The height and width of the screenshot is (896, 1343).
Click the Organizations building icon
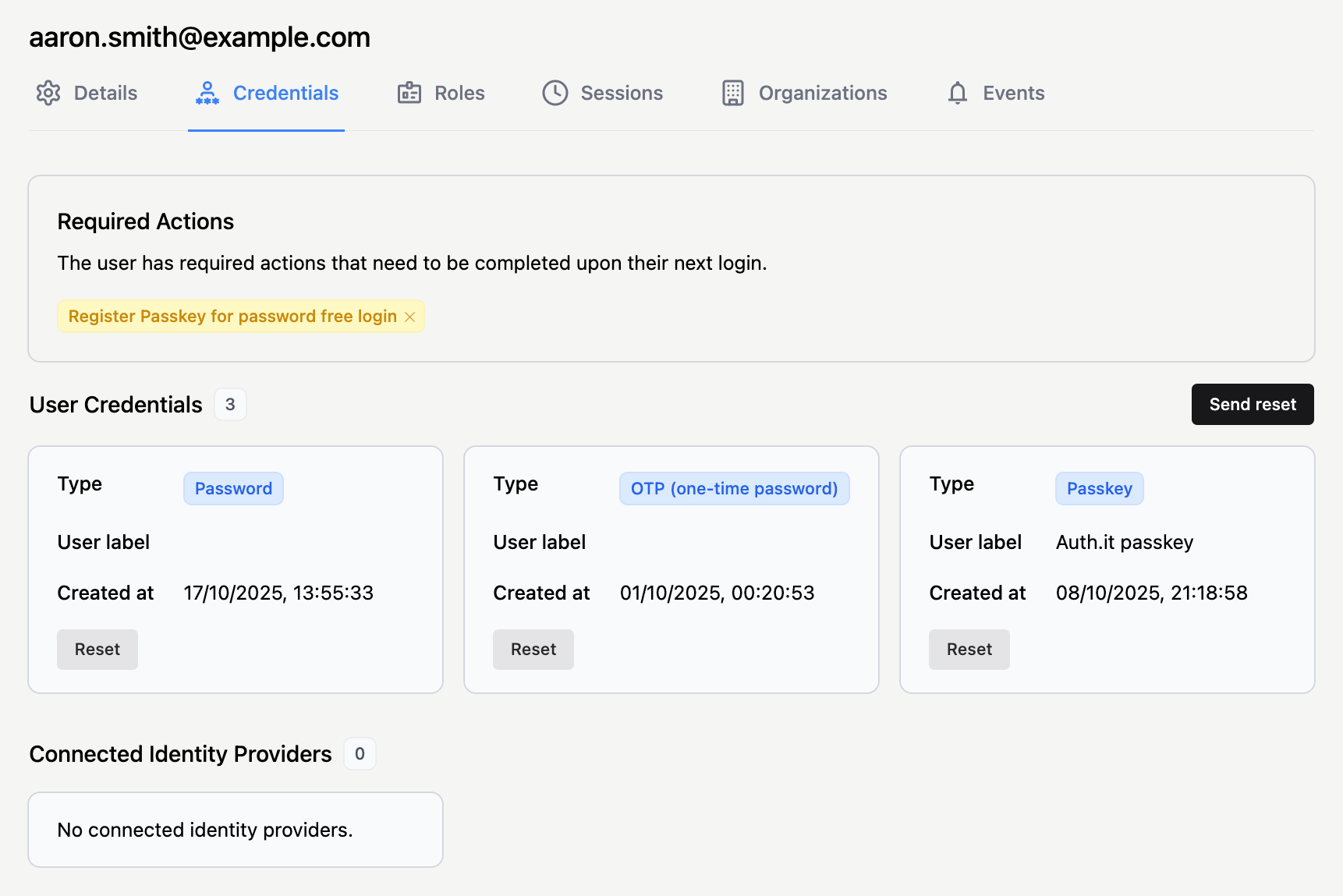click(732, 93)
